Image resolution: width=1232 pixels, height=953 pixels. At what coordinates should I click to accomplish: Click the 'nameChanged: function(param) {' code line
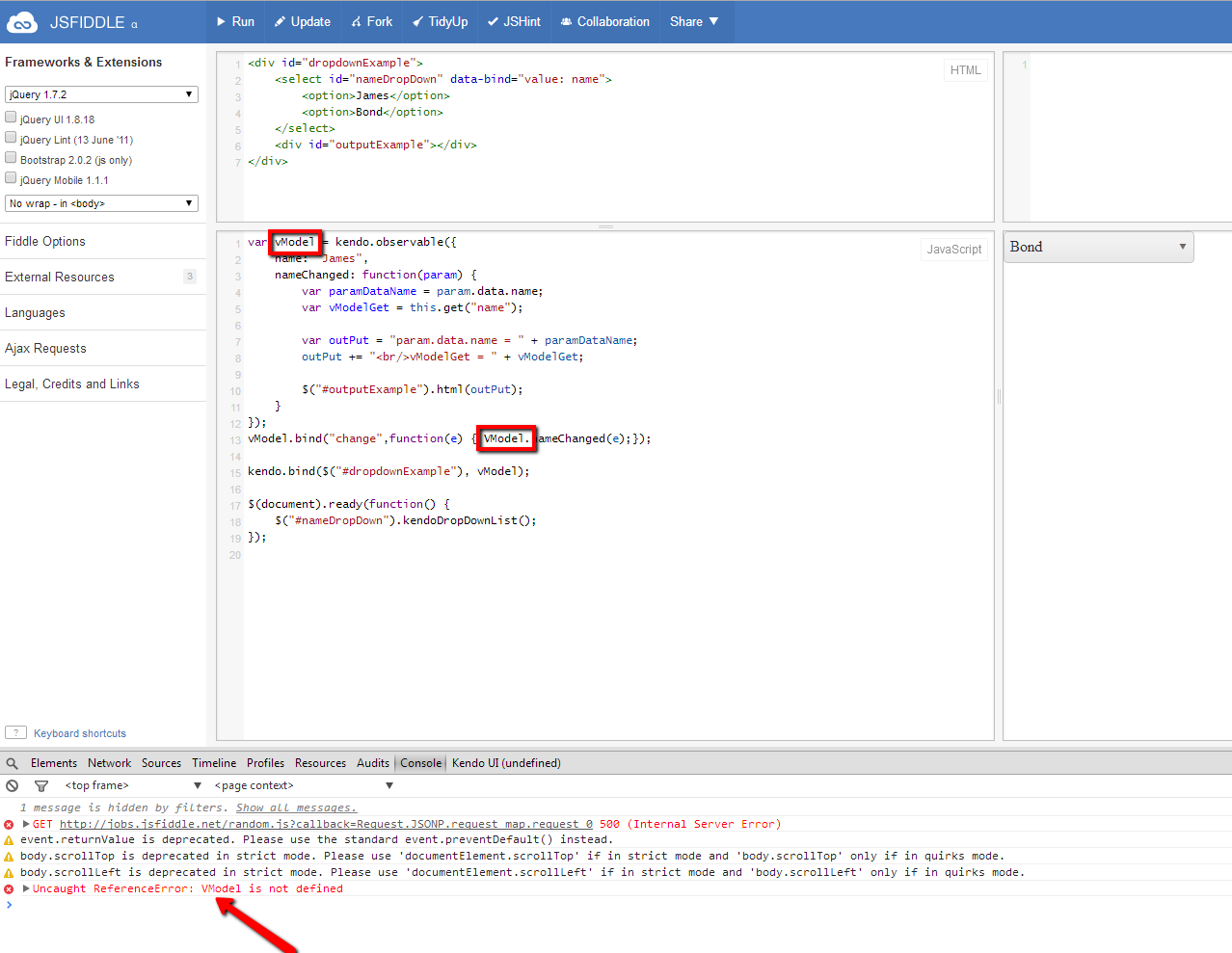[x=376, y=275]
